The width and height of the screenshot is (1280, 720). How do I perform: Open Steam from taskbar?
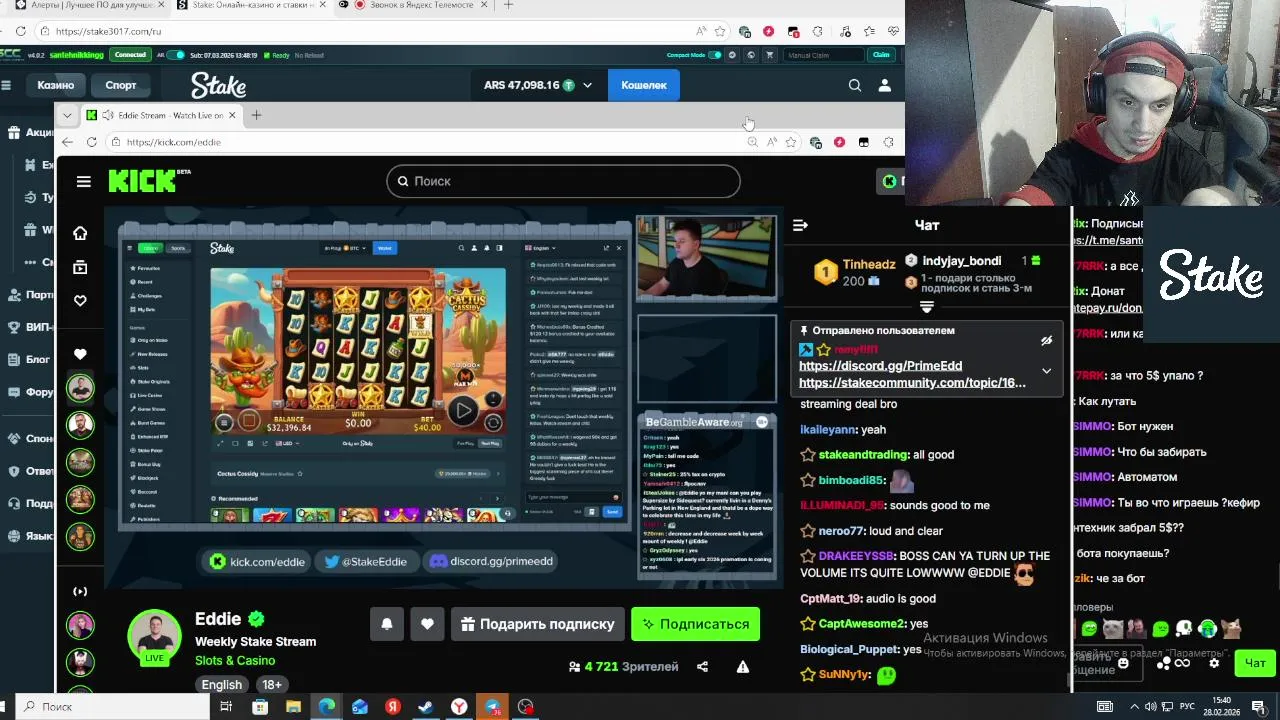426,707
